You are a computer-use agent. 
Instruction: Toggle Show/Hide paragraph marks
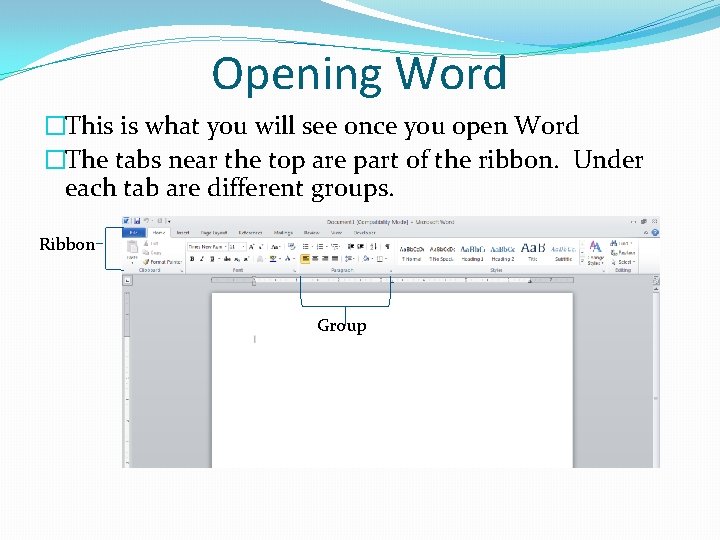(x=388, y=247)
